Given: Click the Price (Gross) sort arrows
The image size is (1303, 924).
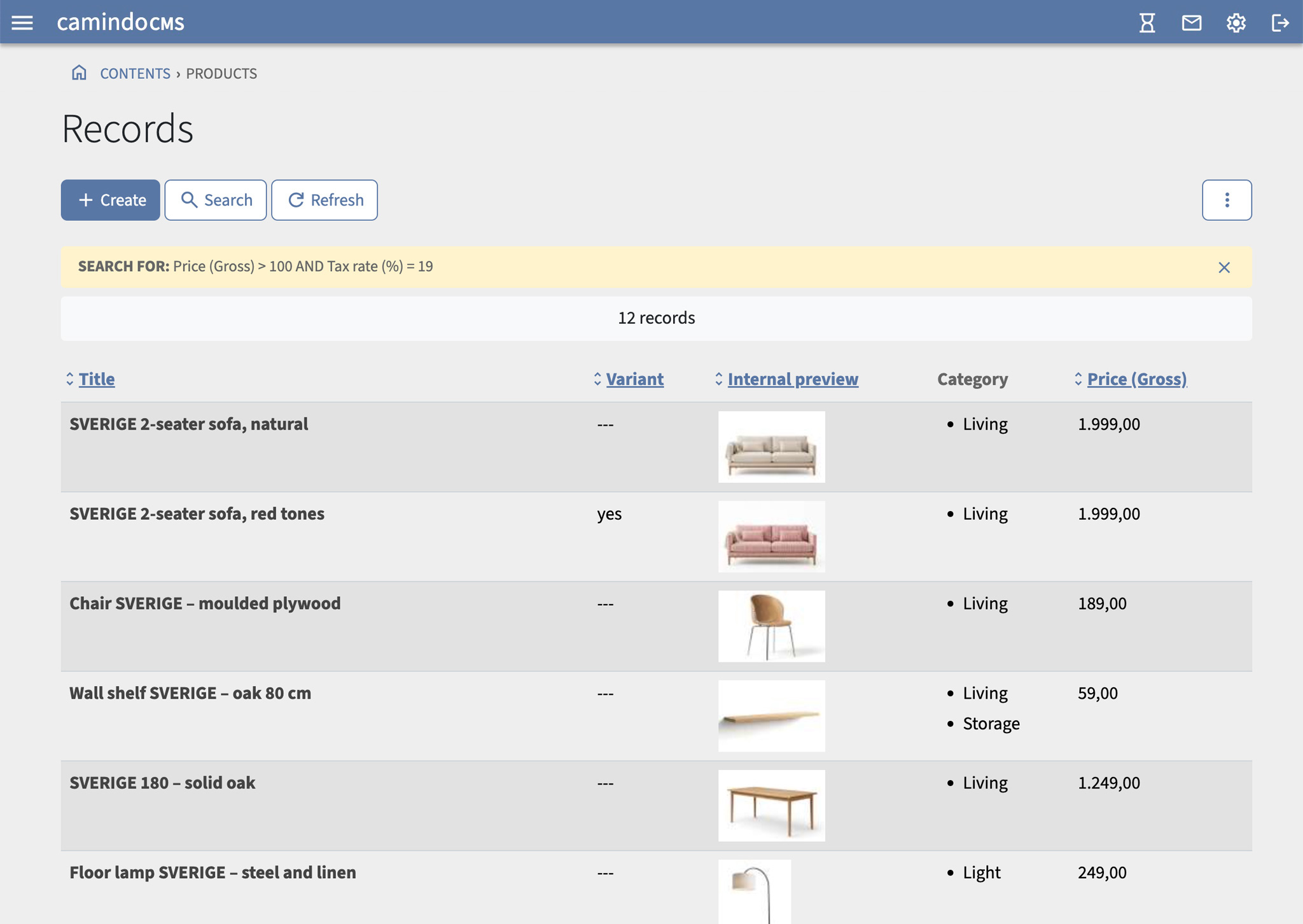Looking at the screenshot, I should pos(1078,379).
